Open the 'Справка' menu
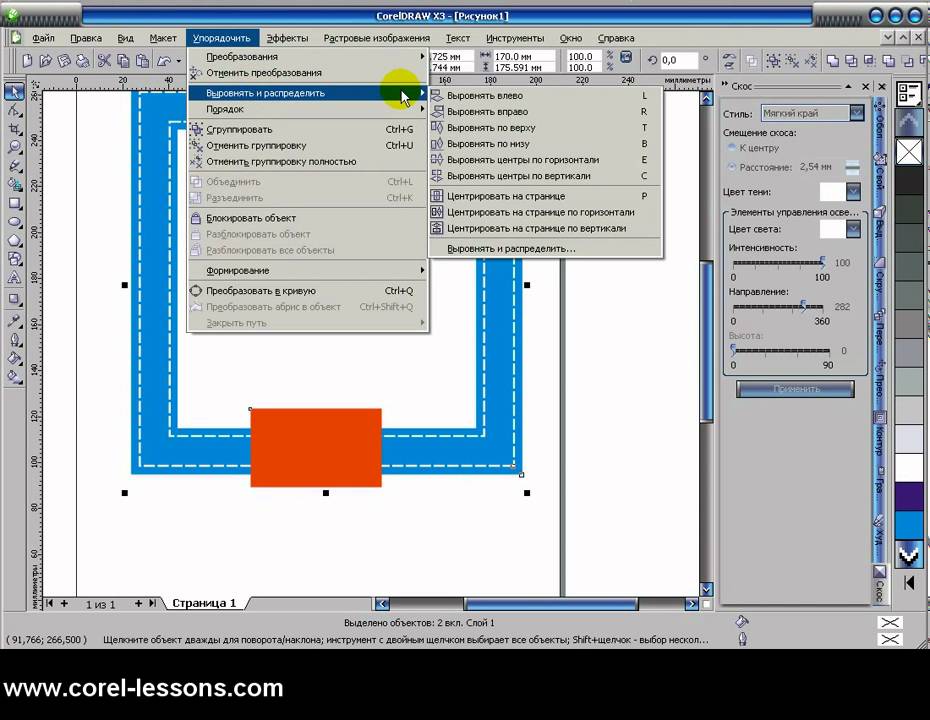 pos(616,38)
